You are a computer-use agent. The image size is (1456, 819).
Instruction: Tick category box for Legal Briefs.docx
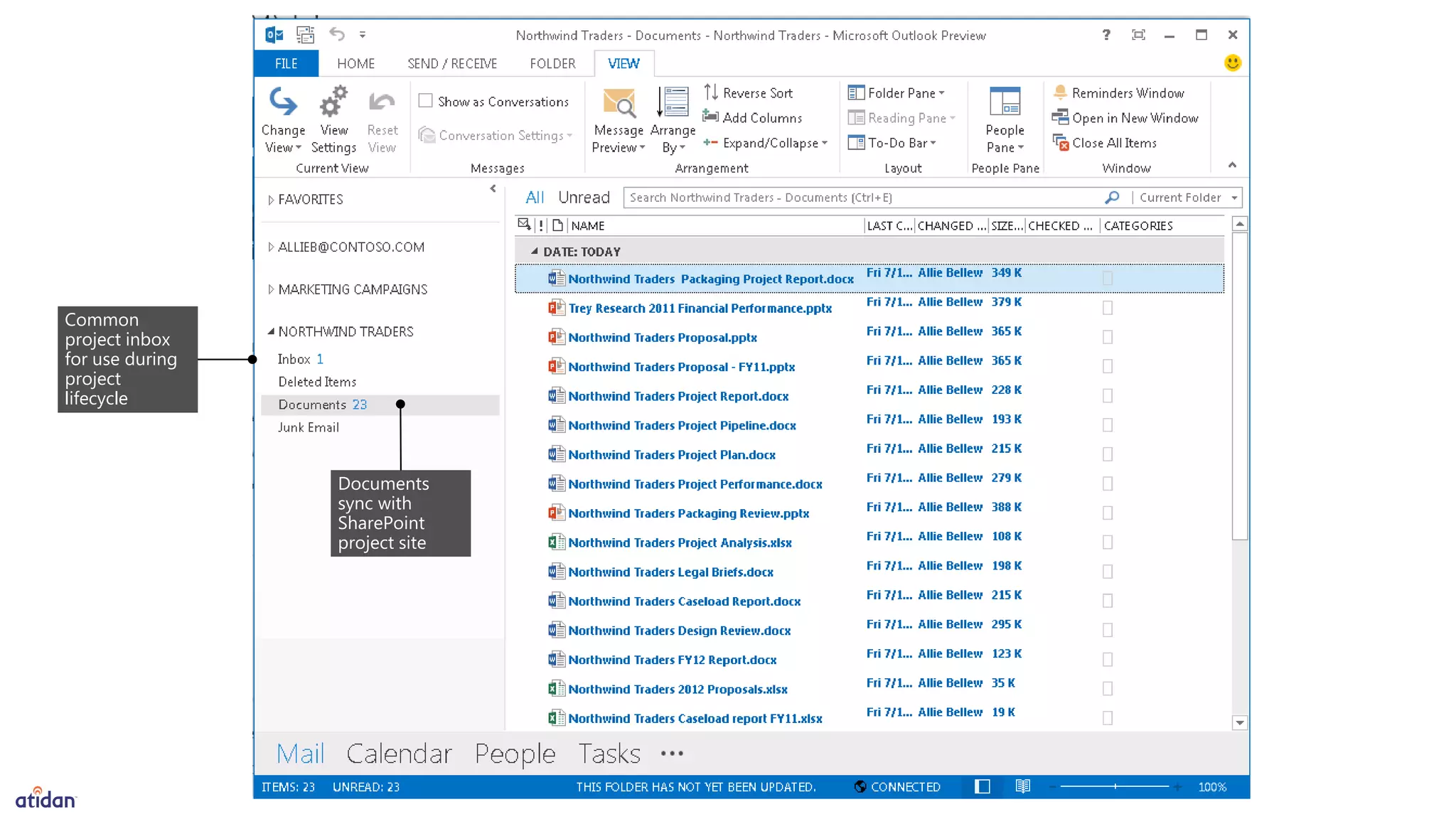[1107, 571]
